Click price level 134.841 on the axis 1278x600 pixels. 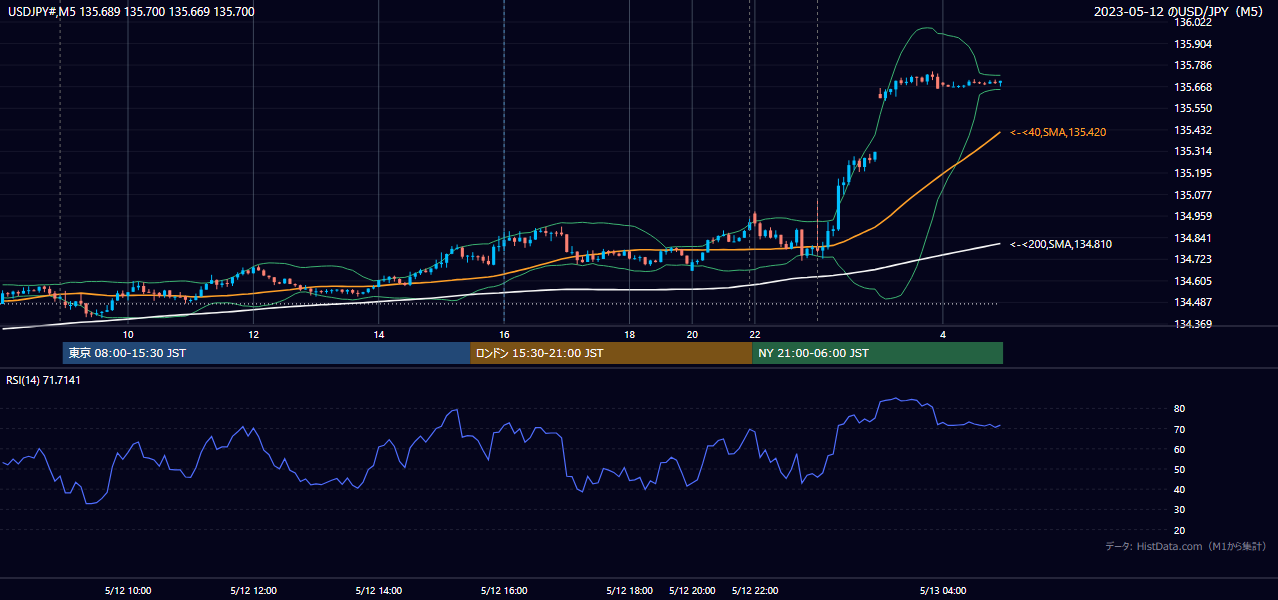tap(1193, 238)
